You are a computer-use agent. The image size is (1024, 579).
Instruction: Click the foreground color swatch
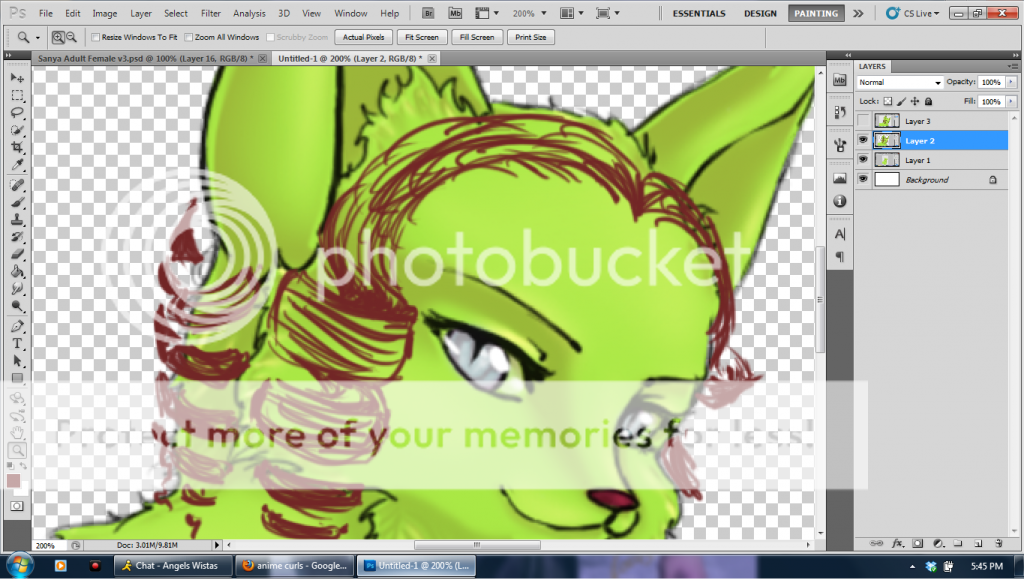pyautogui.click(x=14, y=481)
